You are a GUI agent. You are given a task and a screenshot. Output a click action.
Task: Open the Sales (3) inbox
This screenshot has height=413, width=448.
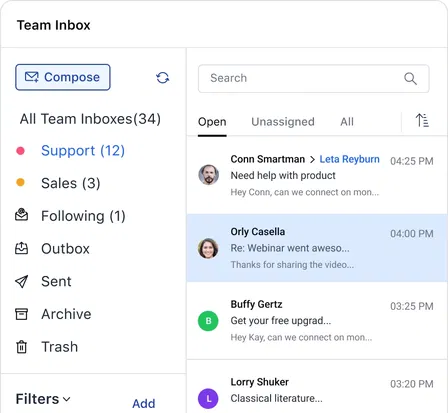(x=70, y=183)
